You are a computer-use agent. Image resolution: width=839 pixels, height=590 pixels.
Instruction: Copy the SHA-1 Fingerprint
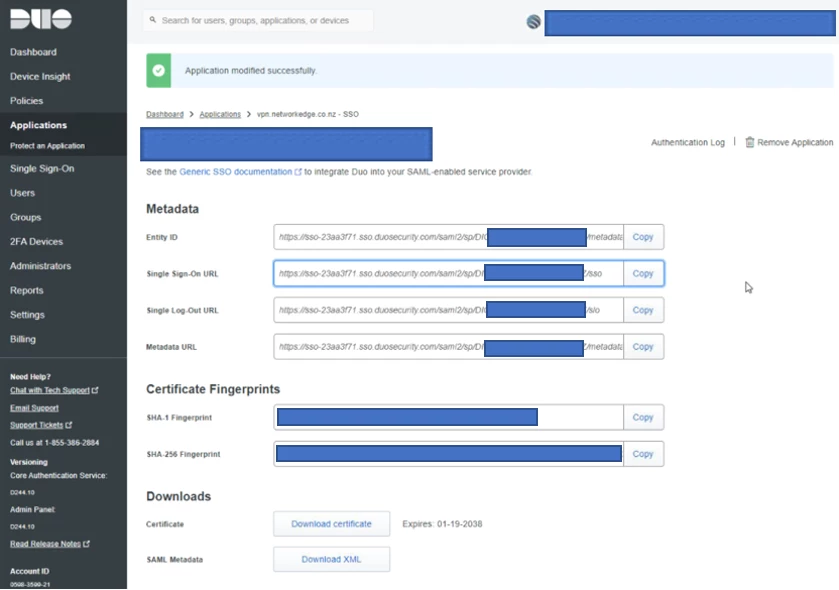point(643,417)
